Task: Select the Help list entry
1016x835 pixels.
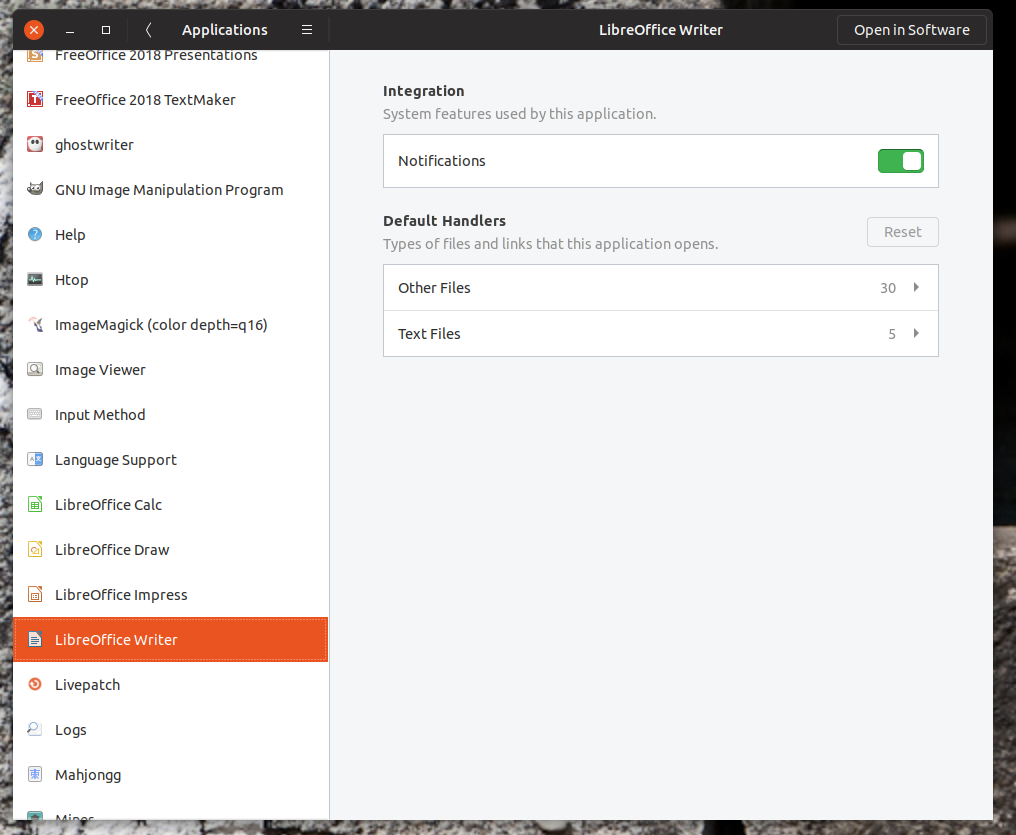Action: click(x=170, y=234)
